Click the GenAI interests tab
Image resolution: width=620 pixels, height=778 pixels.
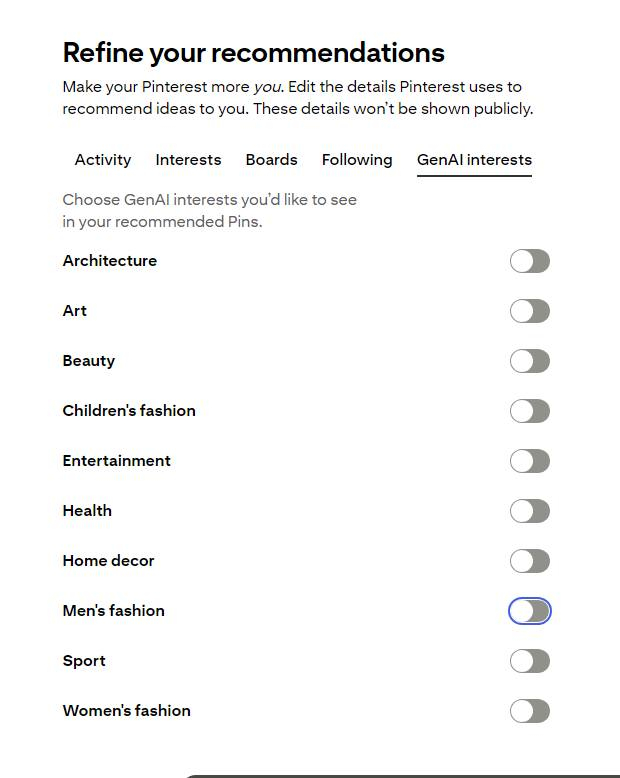point(474,160)
